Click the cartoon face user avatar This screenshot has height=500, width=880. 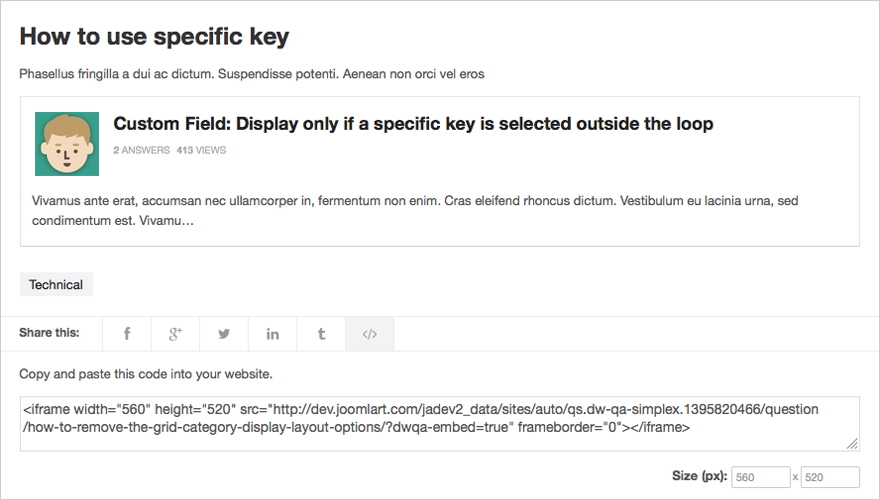click(x=67, y=144)
